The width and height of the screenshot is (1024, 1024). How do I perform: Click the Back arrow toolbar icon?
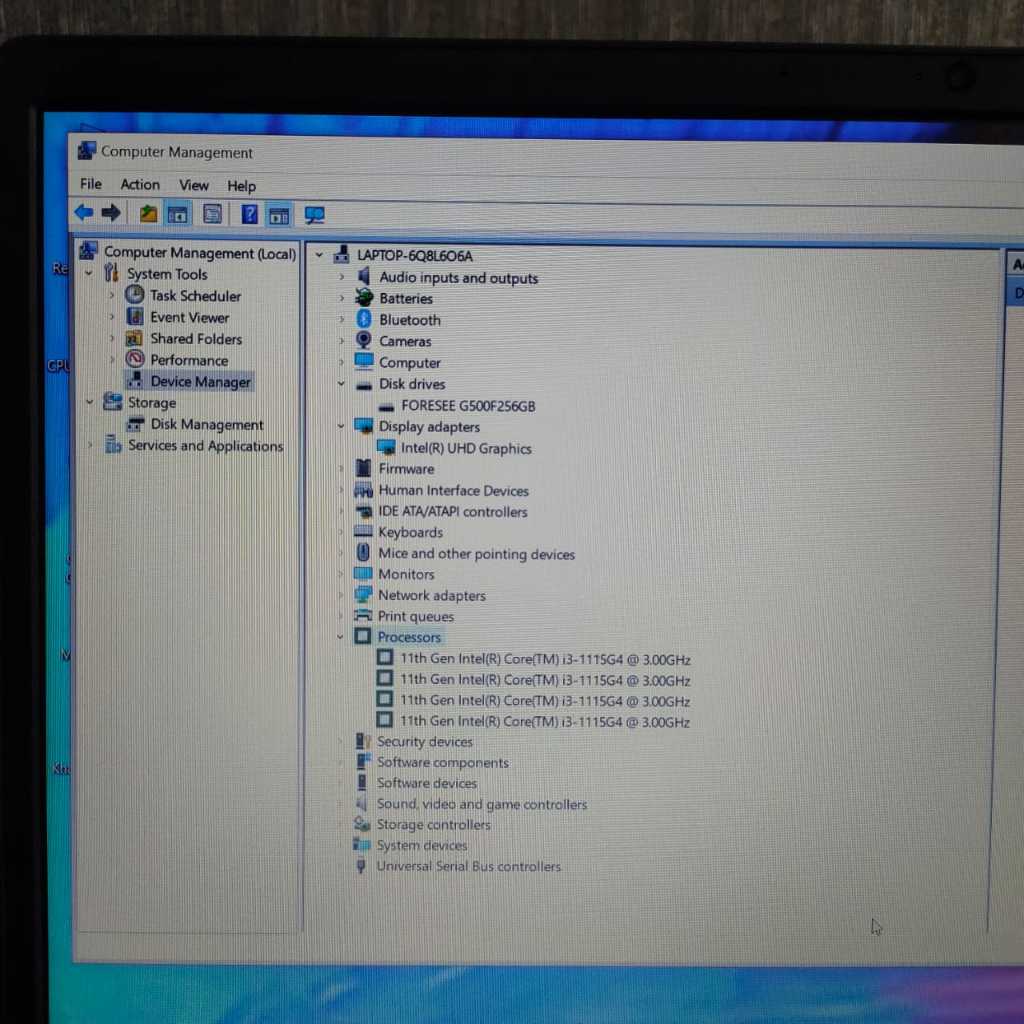coord(84,212)
